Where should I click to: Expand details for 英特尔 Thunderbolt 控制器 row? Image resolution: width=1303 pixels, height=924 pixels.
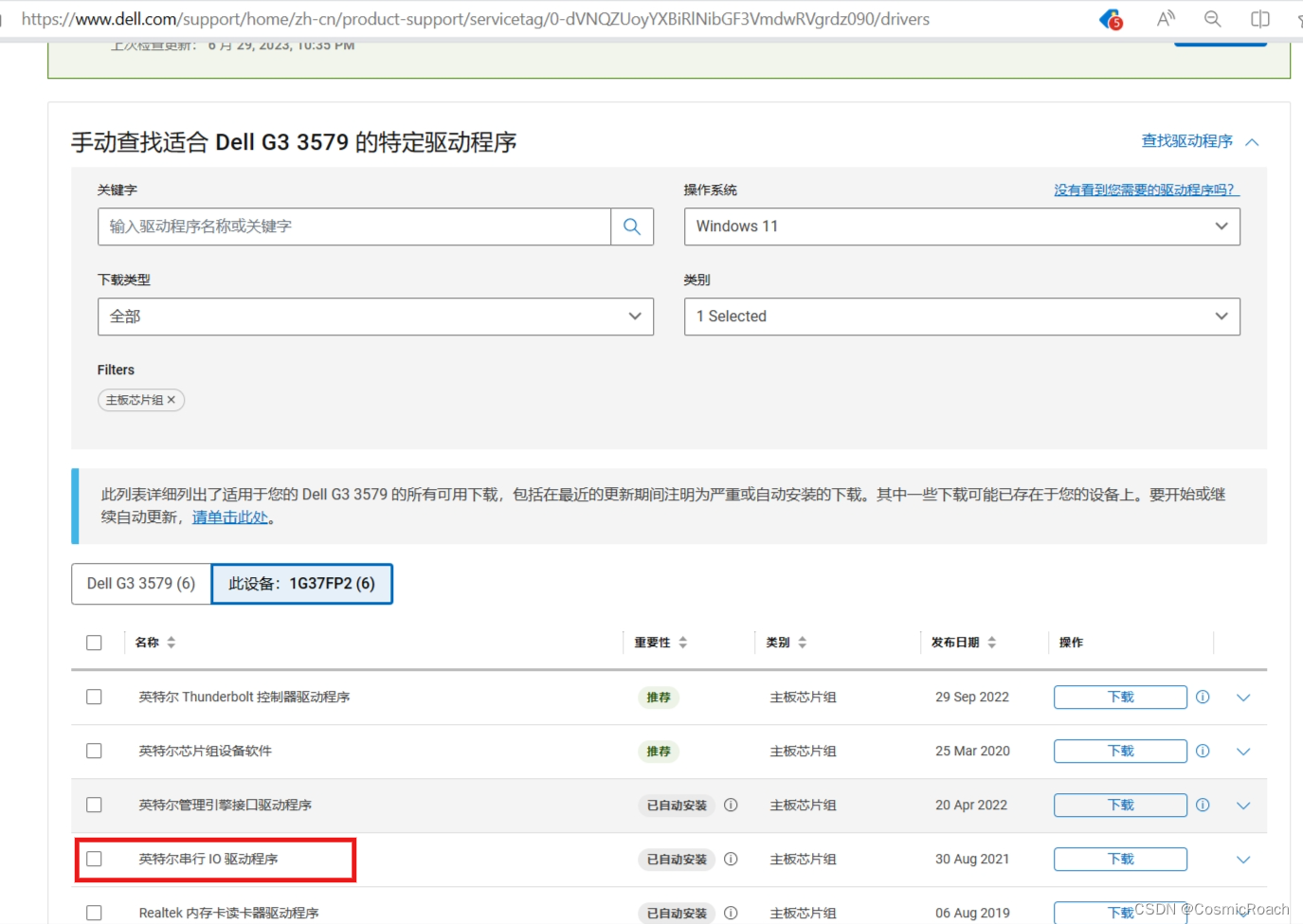tap(1243, 698)
